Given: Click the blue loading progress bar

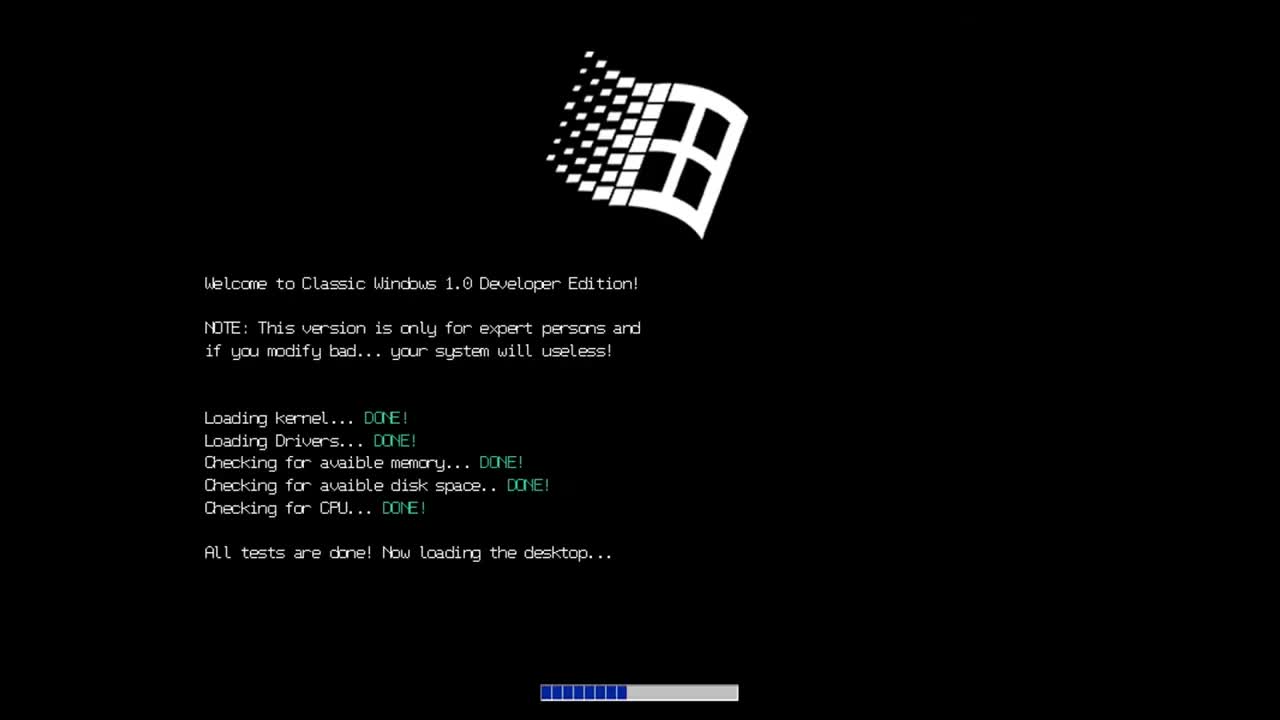Looking at the screenshot, I should 582,692.
